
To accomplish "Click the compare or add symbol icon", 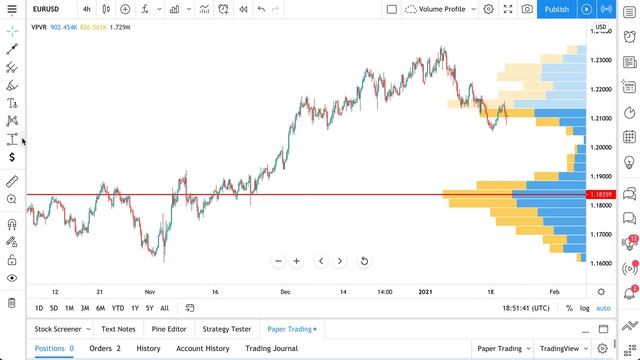I will point(125,9).
